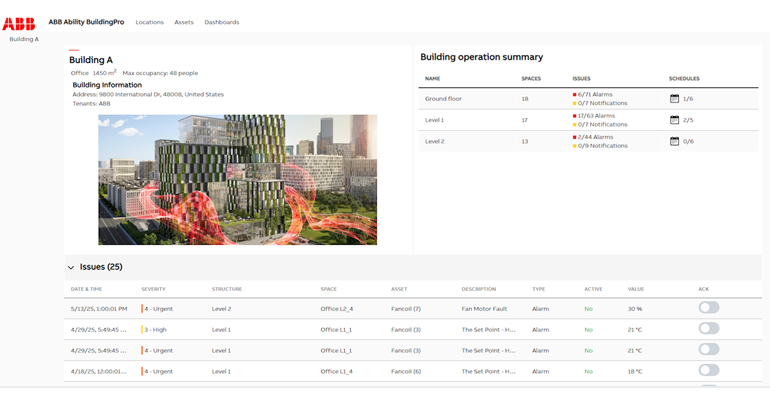Viewport: 770px width, 400px height.
Task: Click 0/7 Notifications for Ground floor
Action: [603, 103]
